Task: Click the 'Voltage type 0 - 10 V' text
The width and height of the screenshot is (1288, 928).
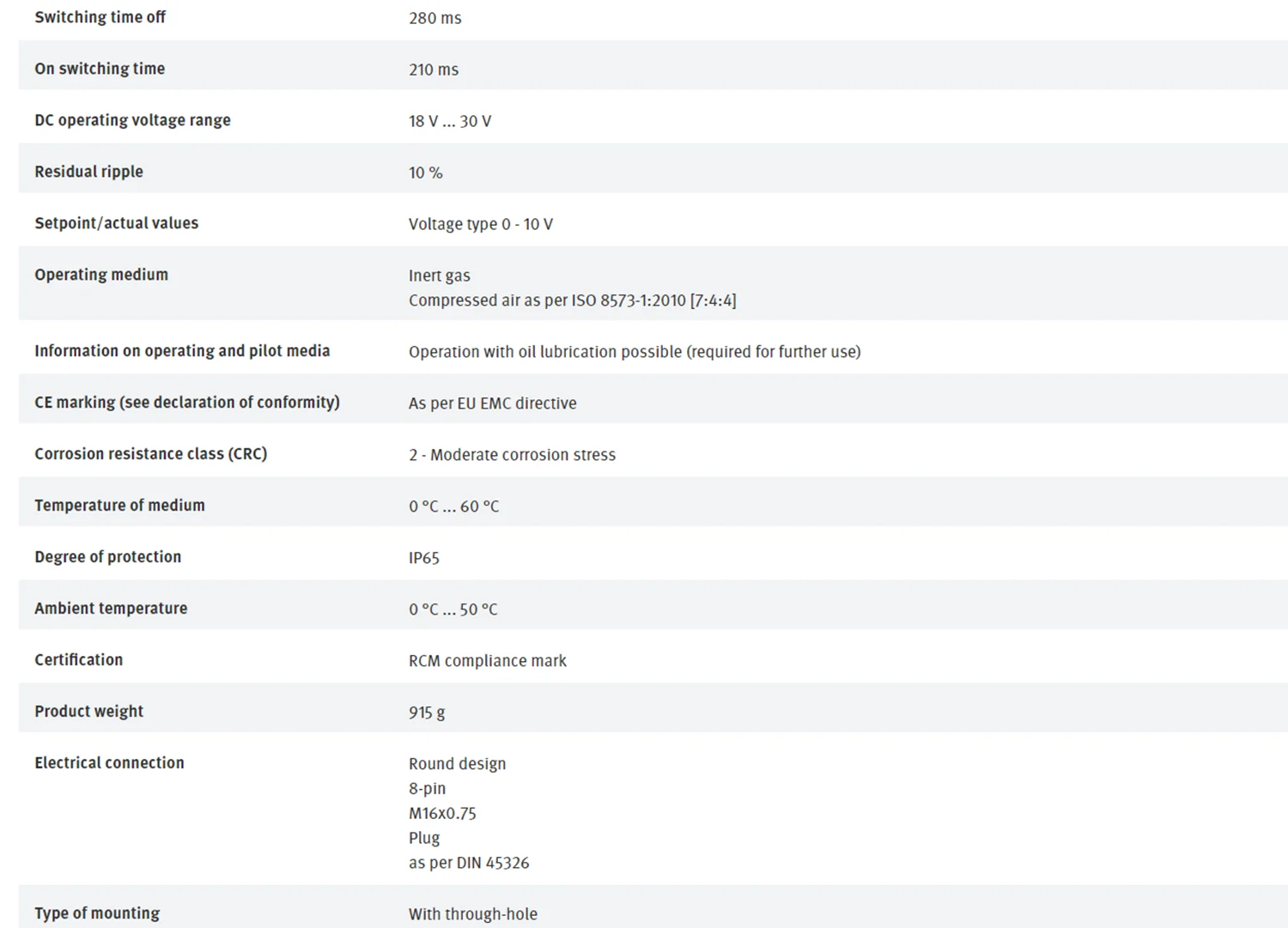Action: click(x=480, y=224)
